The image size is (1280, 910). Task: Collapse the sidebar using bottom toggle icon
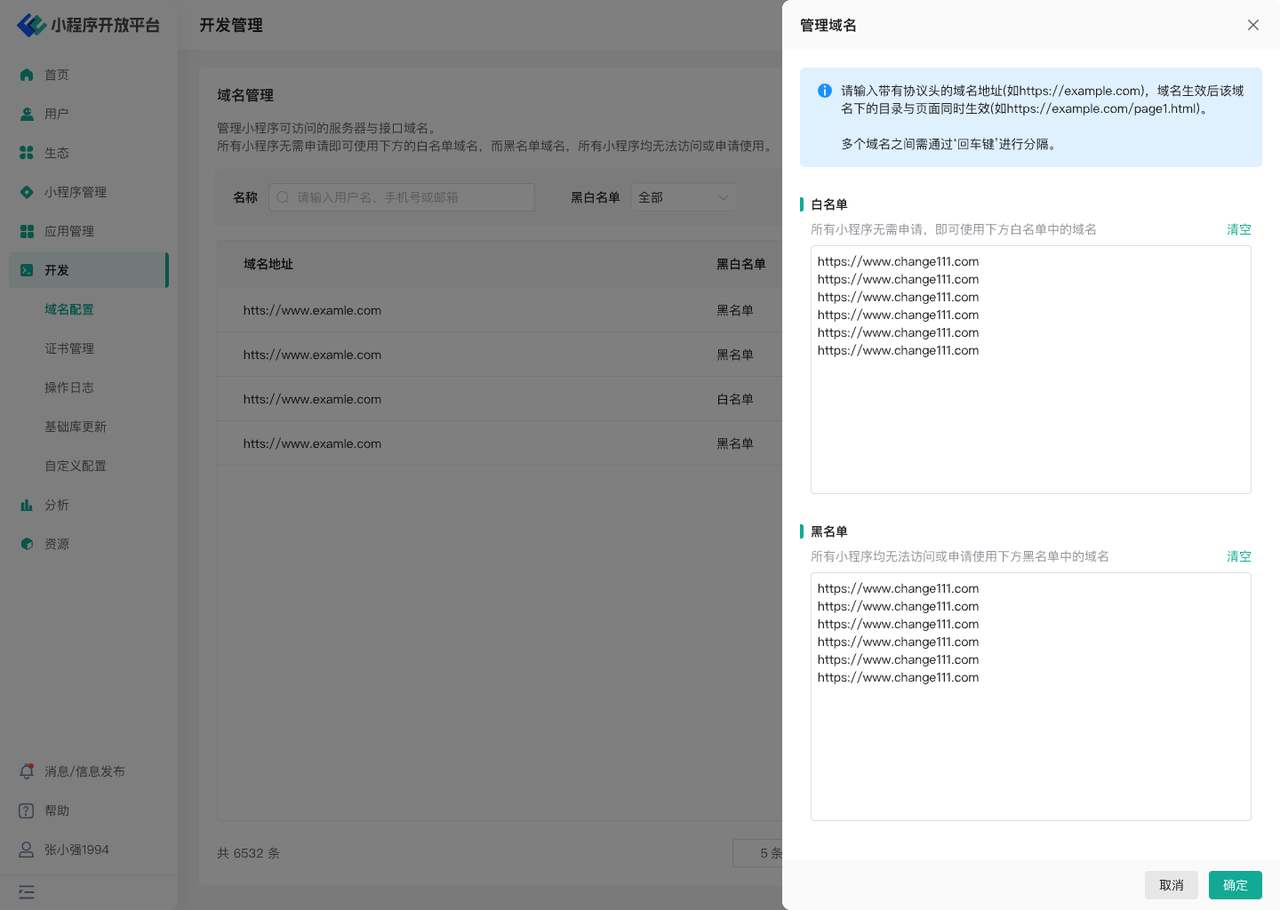click(x=27, y=891)
